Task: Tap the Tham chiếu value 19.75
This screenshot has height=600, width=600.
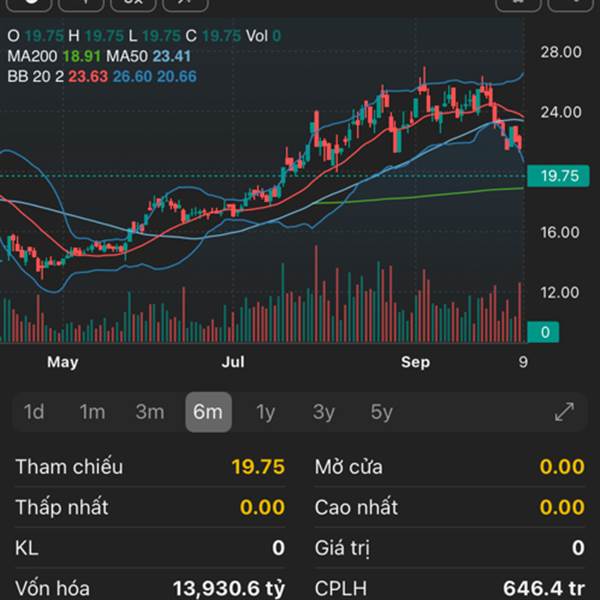Action: coord(258,466)
